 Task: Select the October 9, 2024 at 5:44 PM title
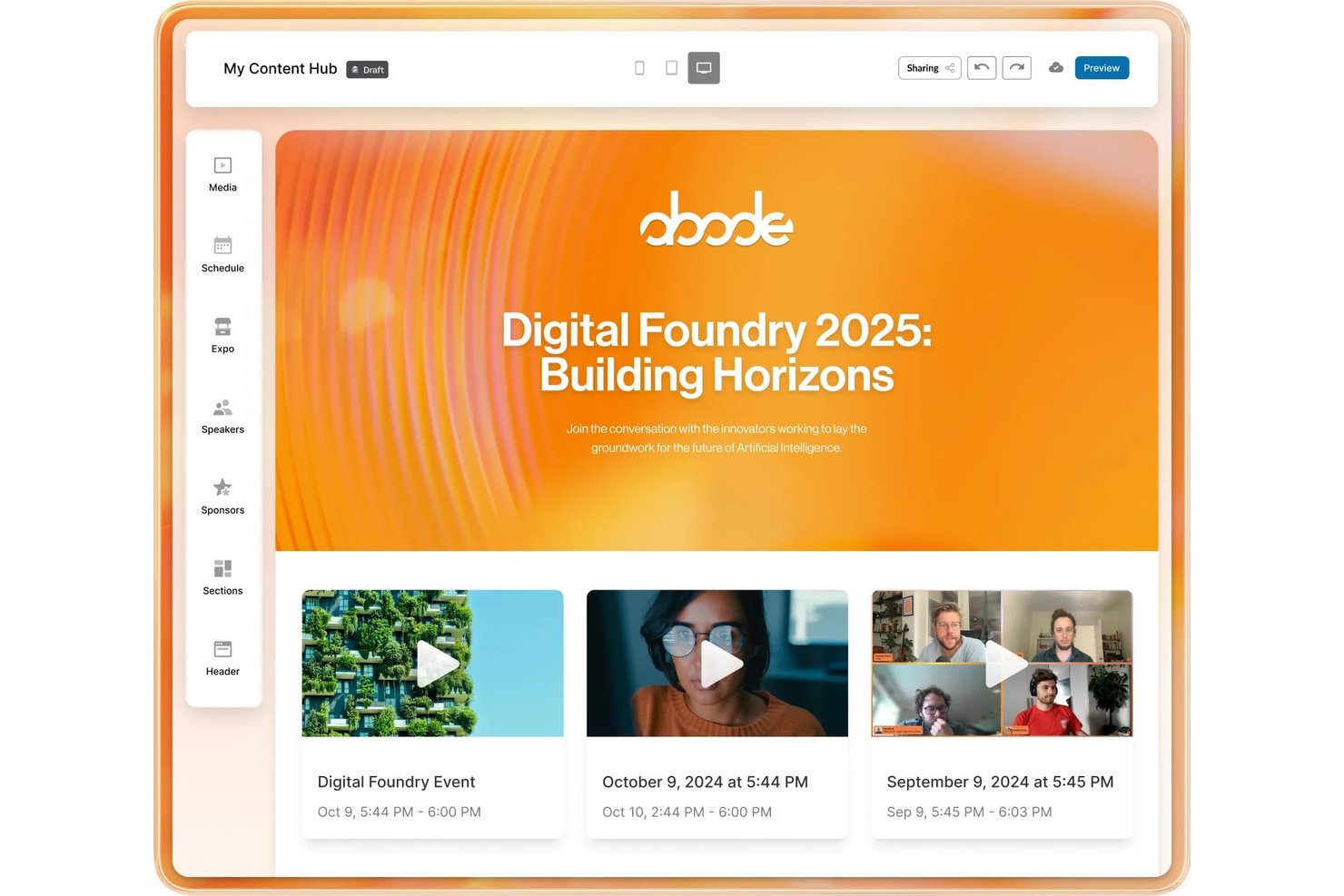point(705,782)
